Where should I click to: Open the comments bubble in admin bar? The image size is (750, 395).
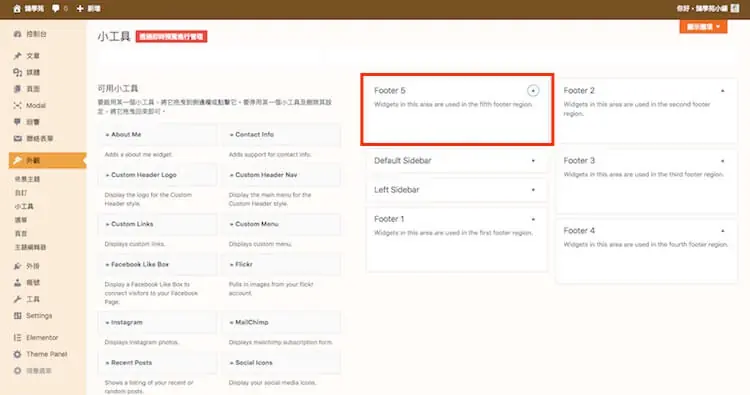click(x=56, y=9)
